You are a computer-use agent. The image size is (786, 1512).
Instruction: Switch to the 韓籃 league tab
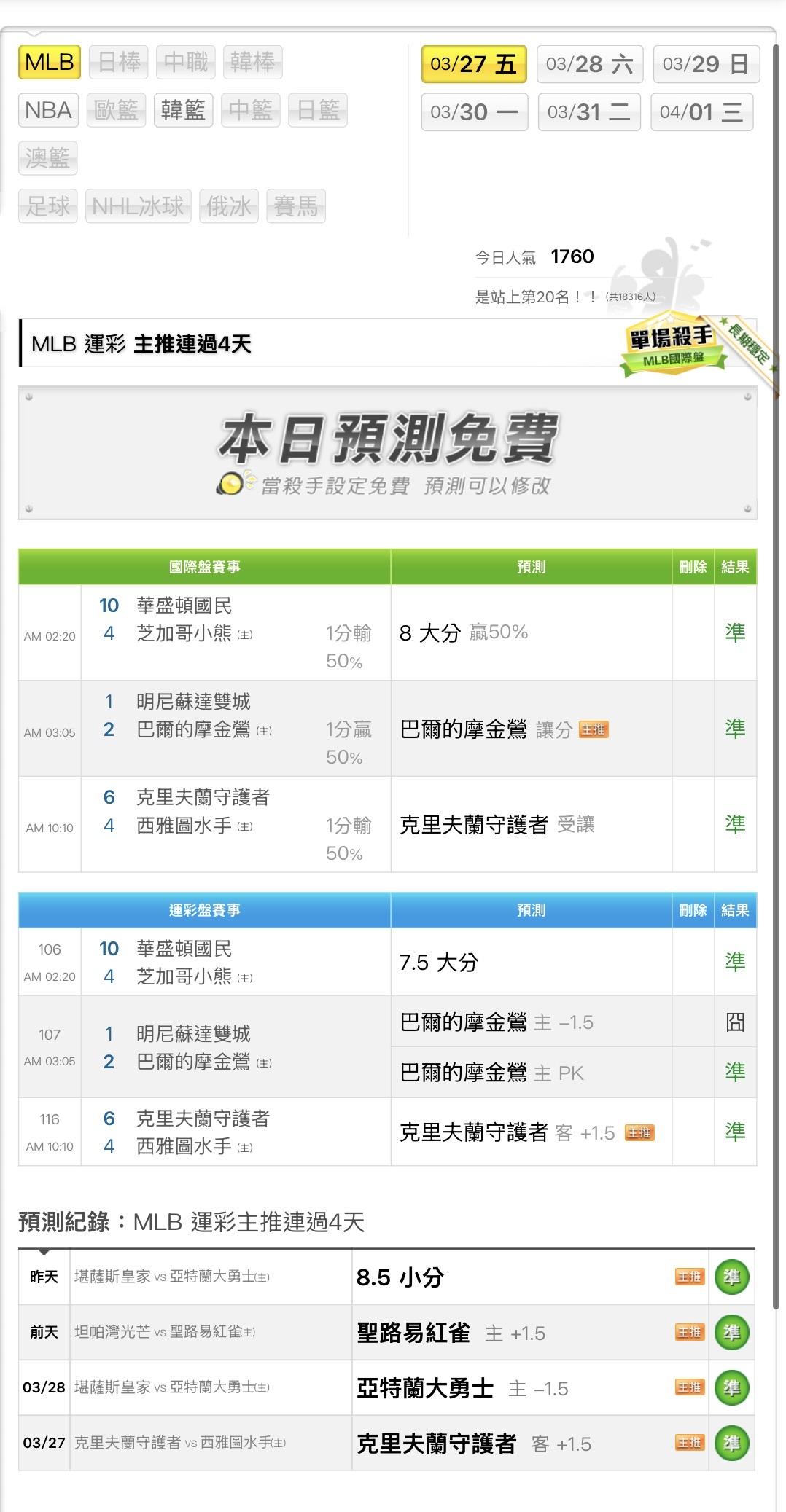point(183,110)
